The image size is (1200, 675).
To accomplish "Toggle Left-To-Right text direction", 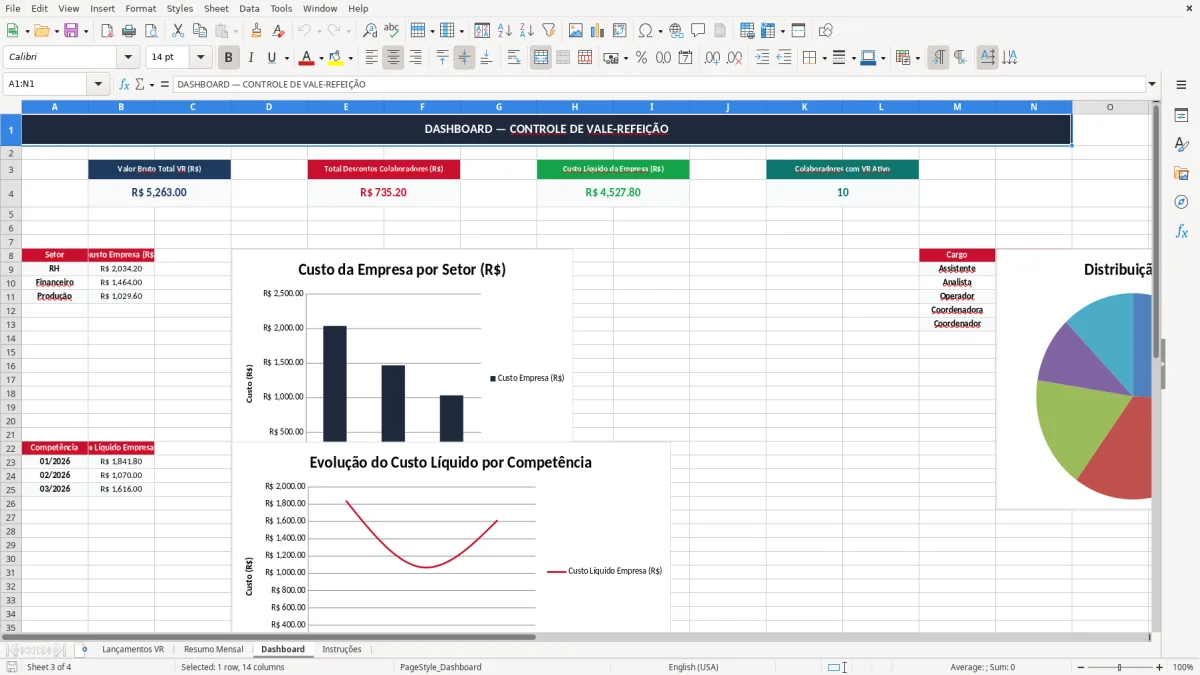I will tap(938, 58).
